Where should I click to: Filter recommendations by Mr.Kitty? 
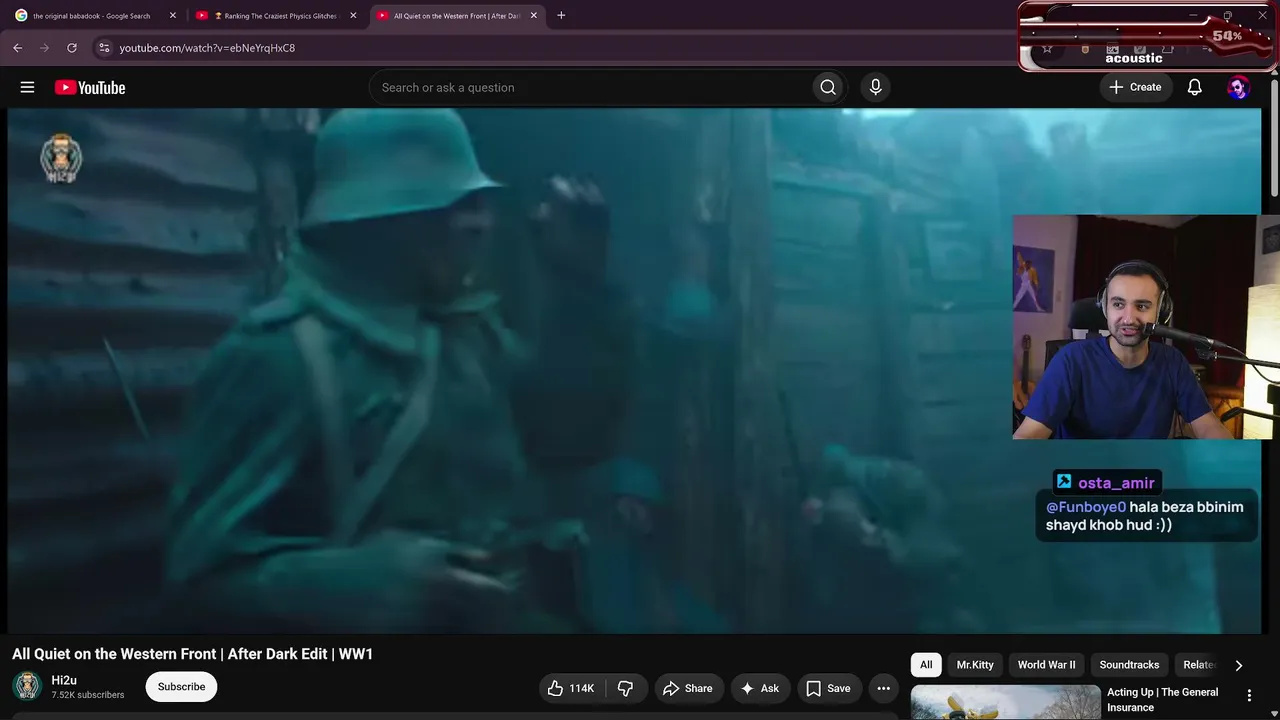click(975, 665)
